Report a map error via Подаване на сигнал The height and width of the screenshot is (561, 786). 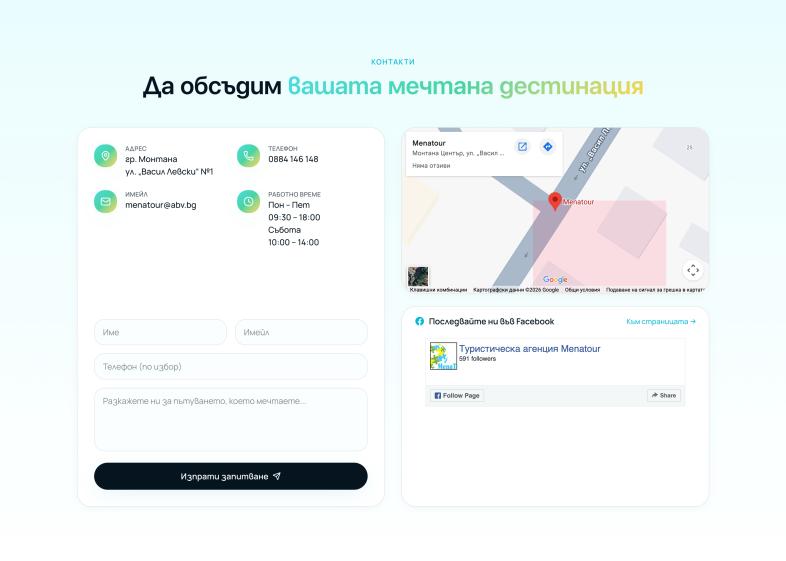tap(655, 290)
